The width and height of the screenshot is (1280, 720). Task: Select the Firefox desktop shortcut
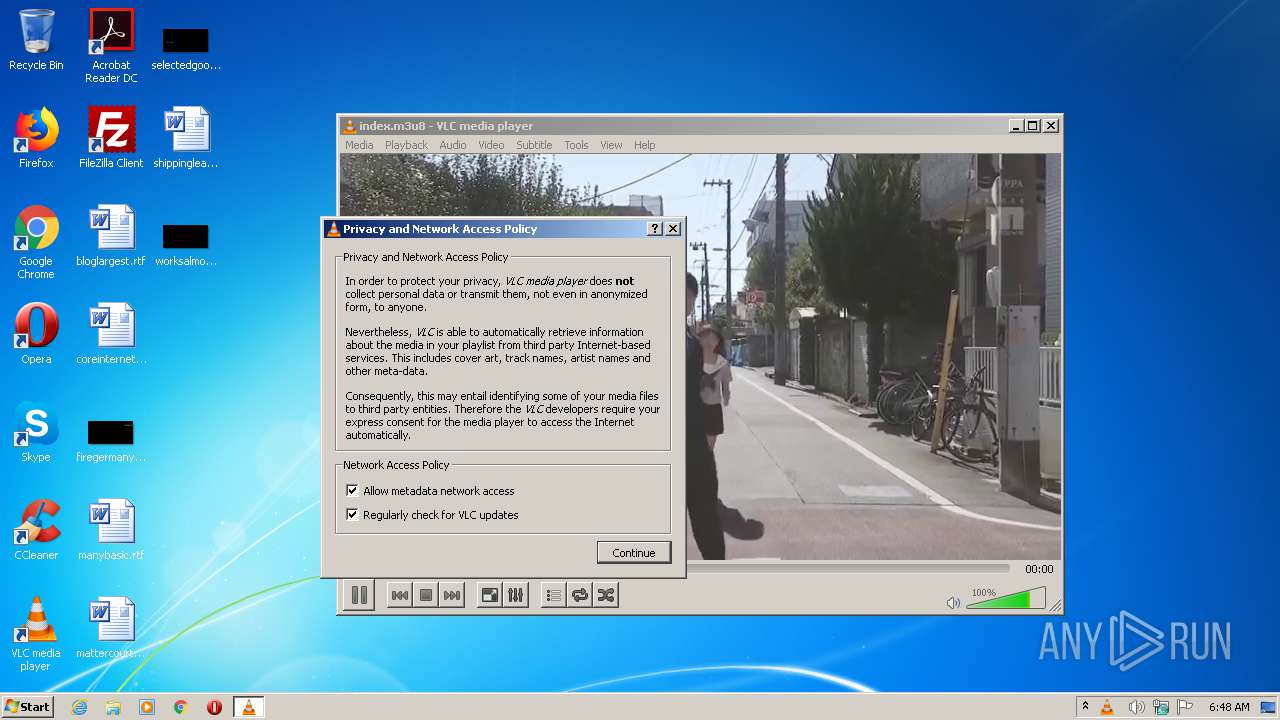point(36,138)
